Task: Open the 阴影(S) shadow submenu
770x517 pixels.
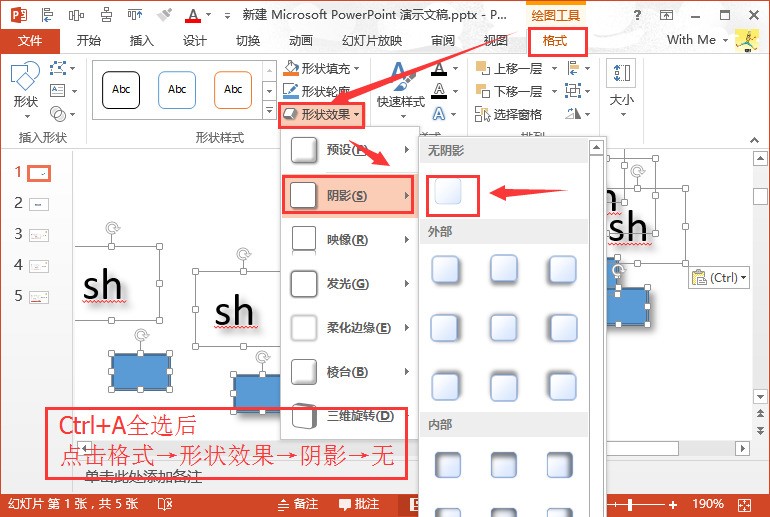Action: point(349,195)
